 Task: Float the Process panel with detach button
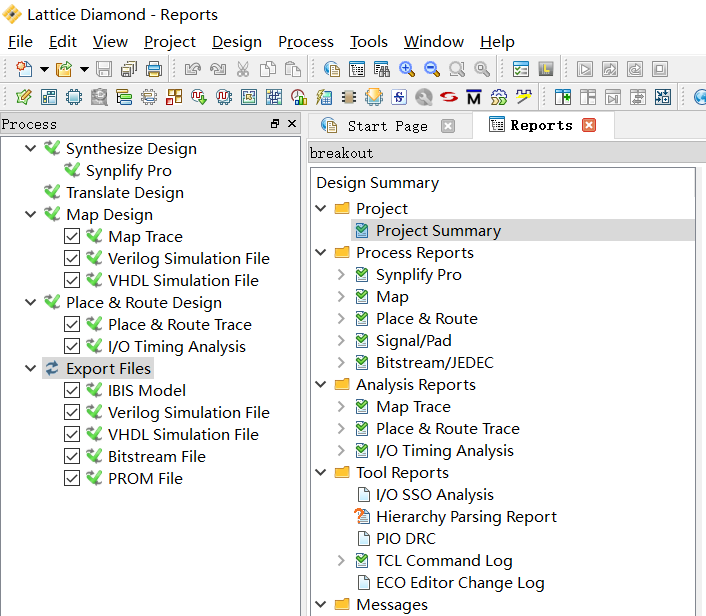(275, 124)
